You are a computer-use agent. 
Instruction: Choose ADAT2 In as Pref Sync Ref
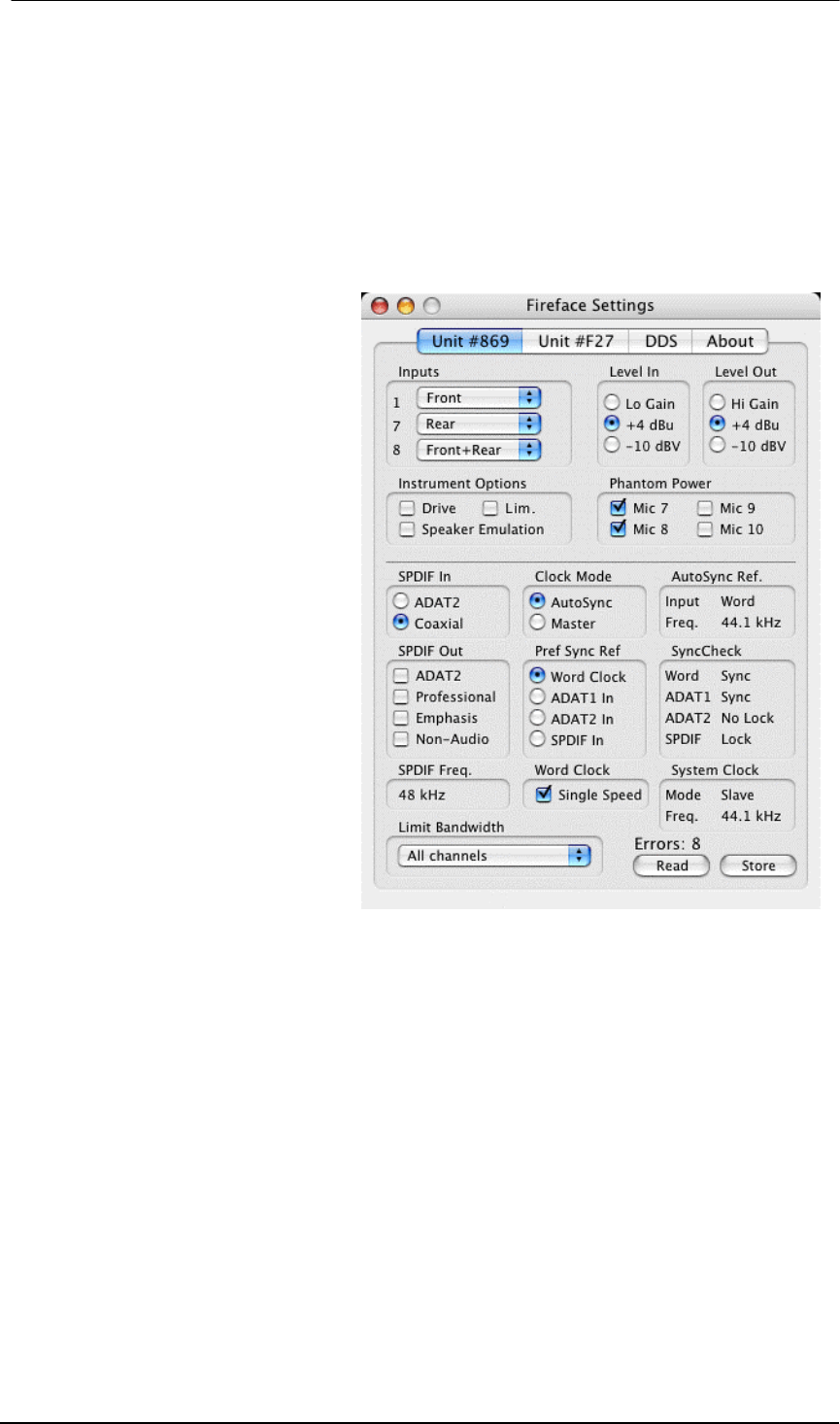538,718
